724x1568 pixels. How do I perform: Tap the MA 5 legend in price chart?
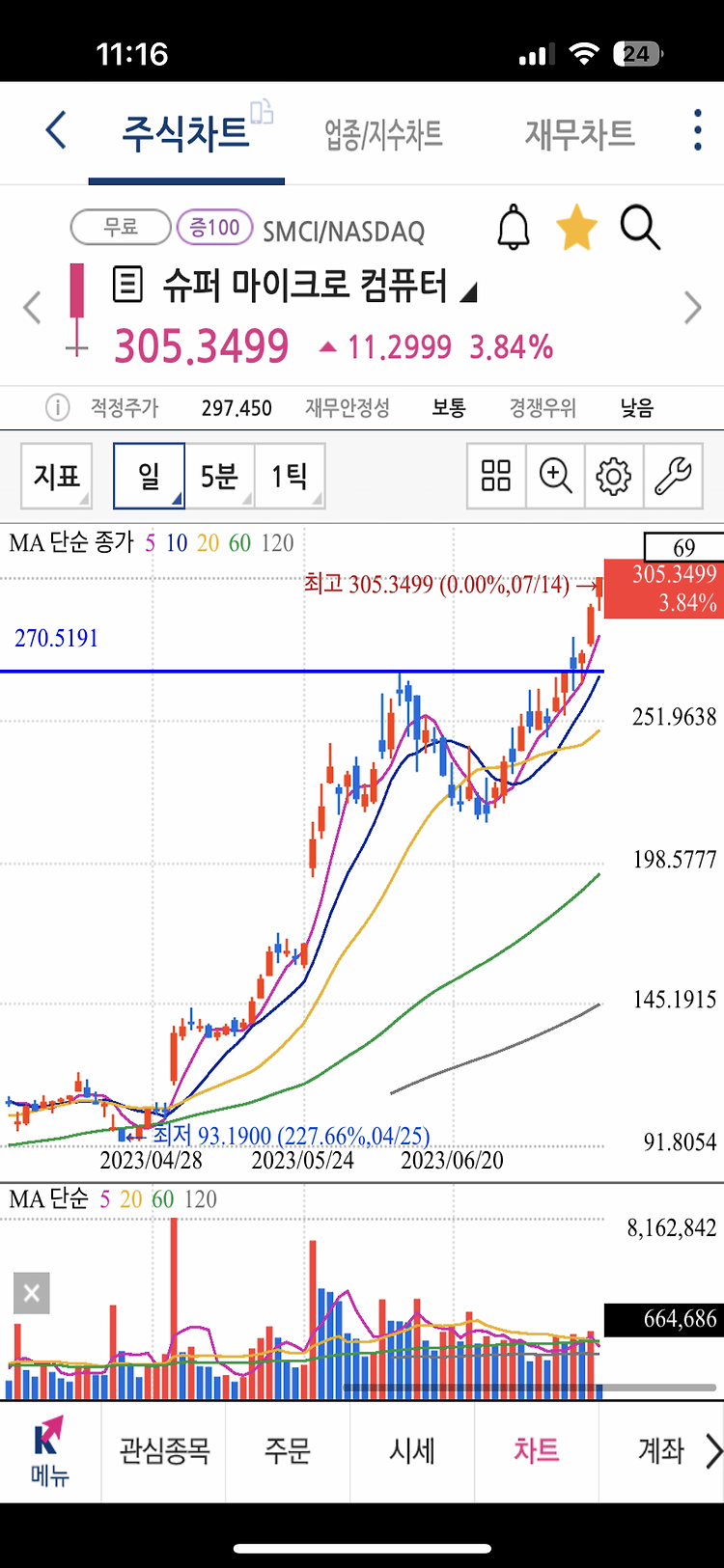(x=150, y=543)
